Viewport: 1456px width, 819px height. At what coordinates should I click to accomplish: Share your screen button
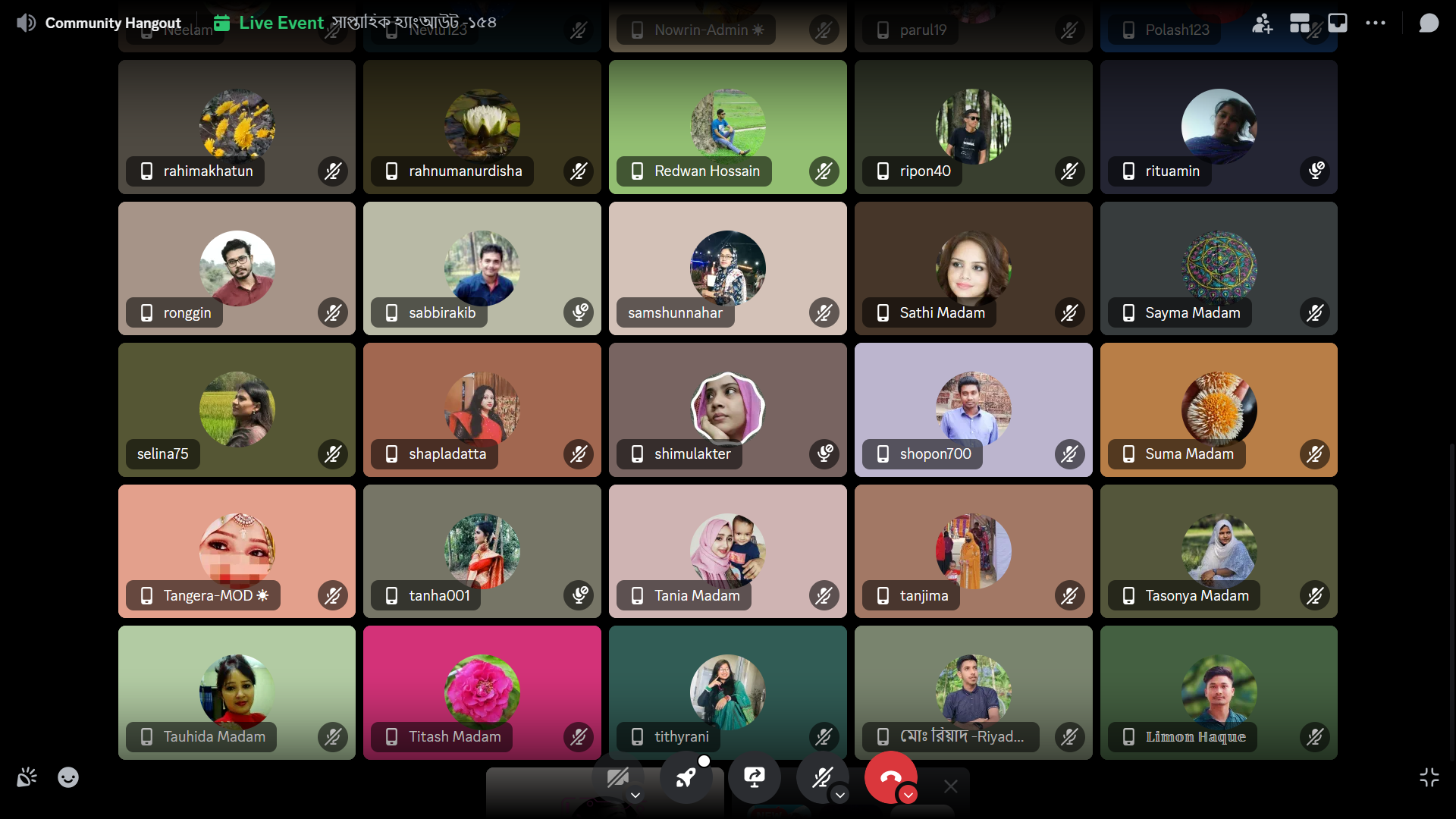click(754, 777)
